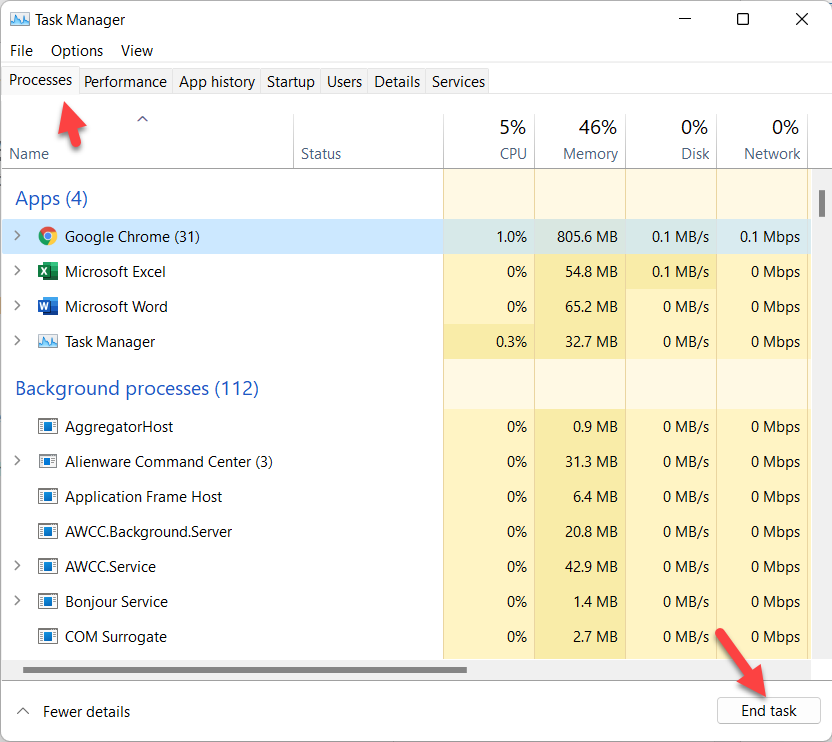The height and width of the screenshot is (742, 832).
Task: Expand the Google Chrome process group
Action: (17, 237)
